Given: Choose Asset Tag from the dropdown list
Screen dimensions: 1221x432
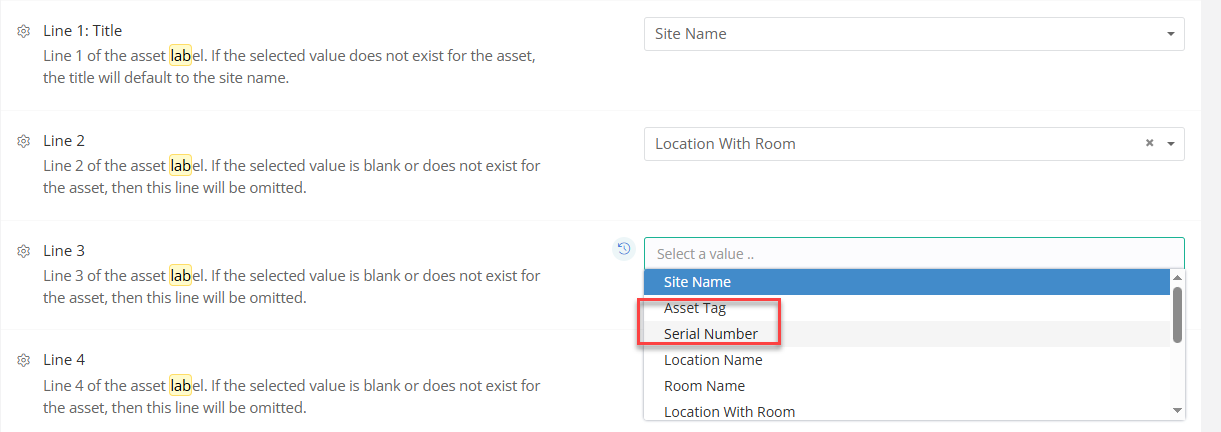Looking at the screenshot, I should click(907, 308).
